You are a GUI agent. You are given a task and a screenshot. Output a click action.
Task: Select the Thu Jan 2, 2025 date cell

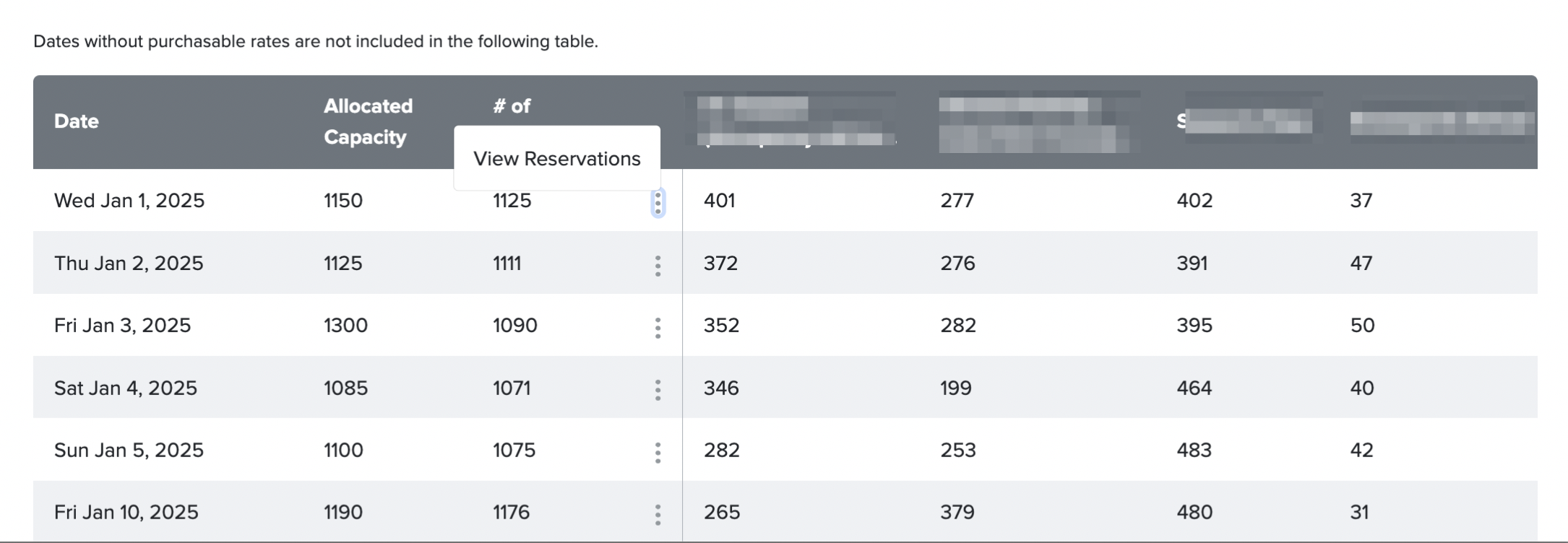click(129, 263)
